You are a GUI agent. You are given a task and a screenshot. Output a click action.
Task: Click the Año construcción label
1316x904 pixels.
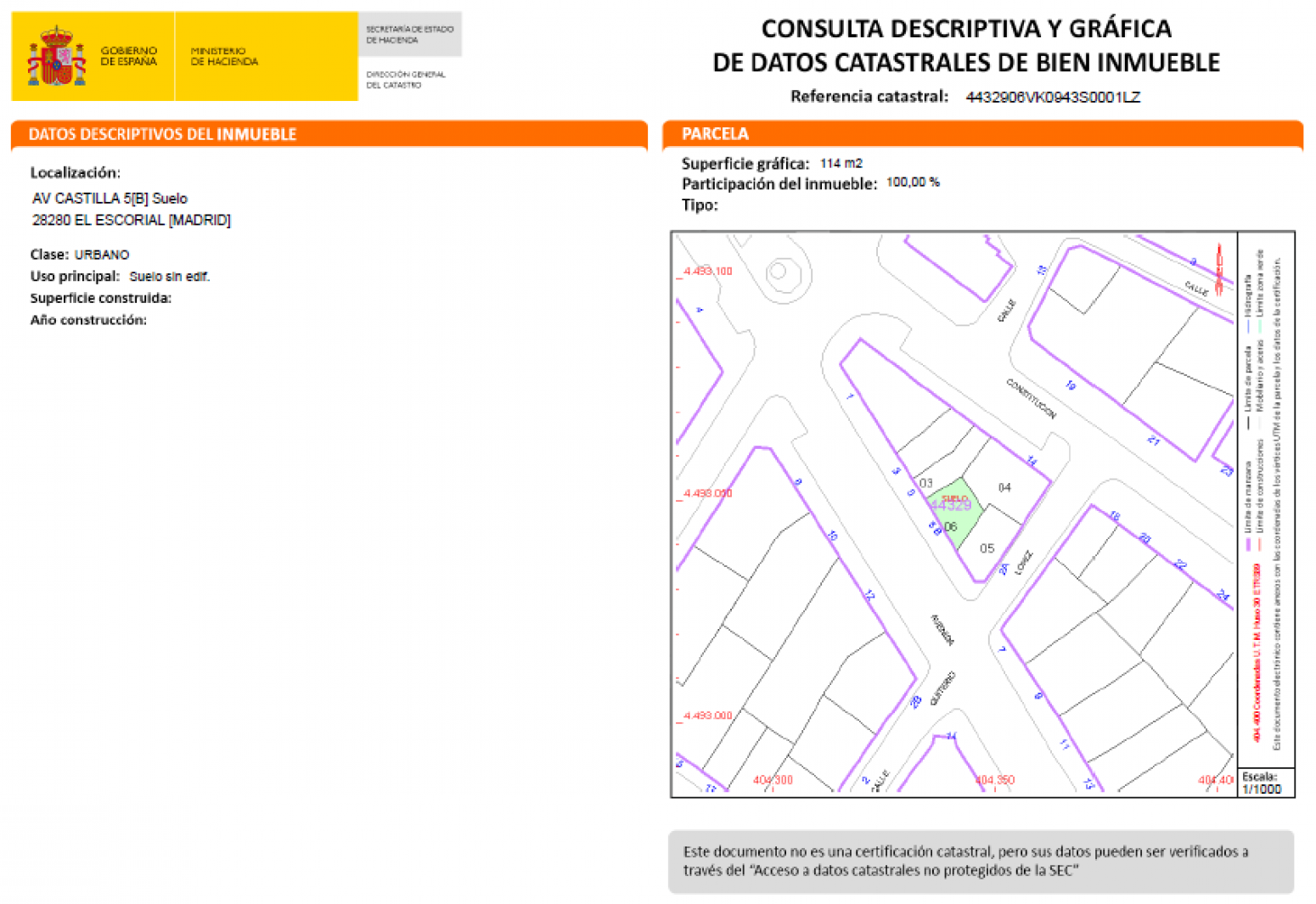[88, 321]
